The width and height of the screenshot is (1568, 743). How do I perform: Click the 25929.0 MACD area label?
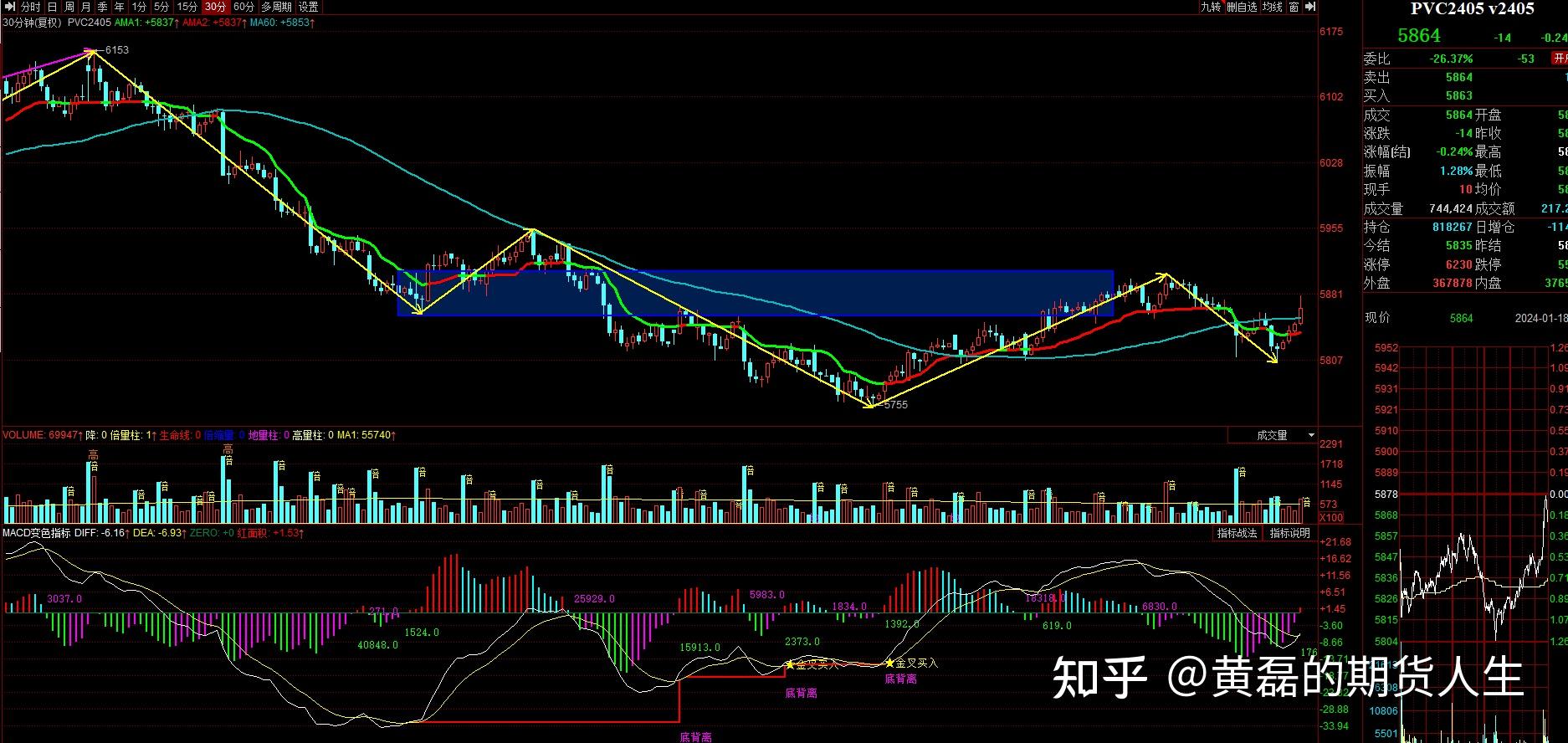click(x=595, y=599)
